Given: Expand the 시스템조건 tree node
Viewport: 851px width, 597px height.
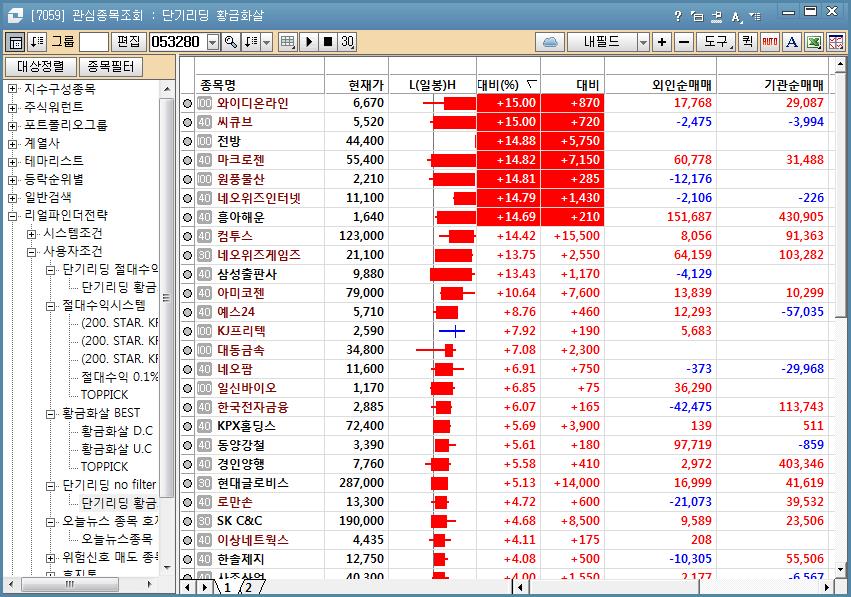Looking at the screenshot, I should [x=31, y=234].
